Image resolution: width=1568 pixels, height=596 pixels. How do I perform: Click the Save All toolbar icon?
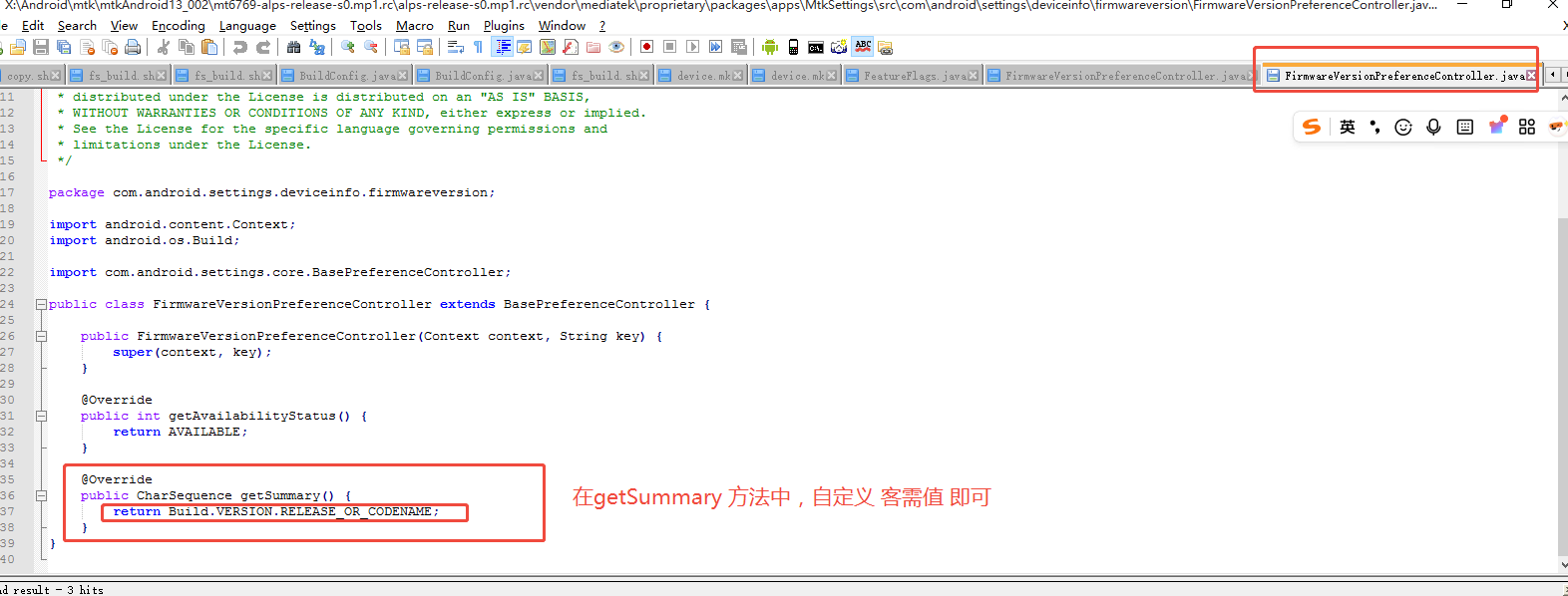(63, 47)
